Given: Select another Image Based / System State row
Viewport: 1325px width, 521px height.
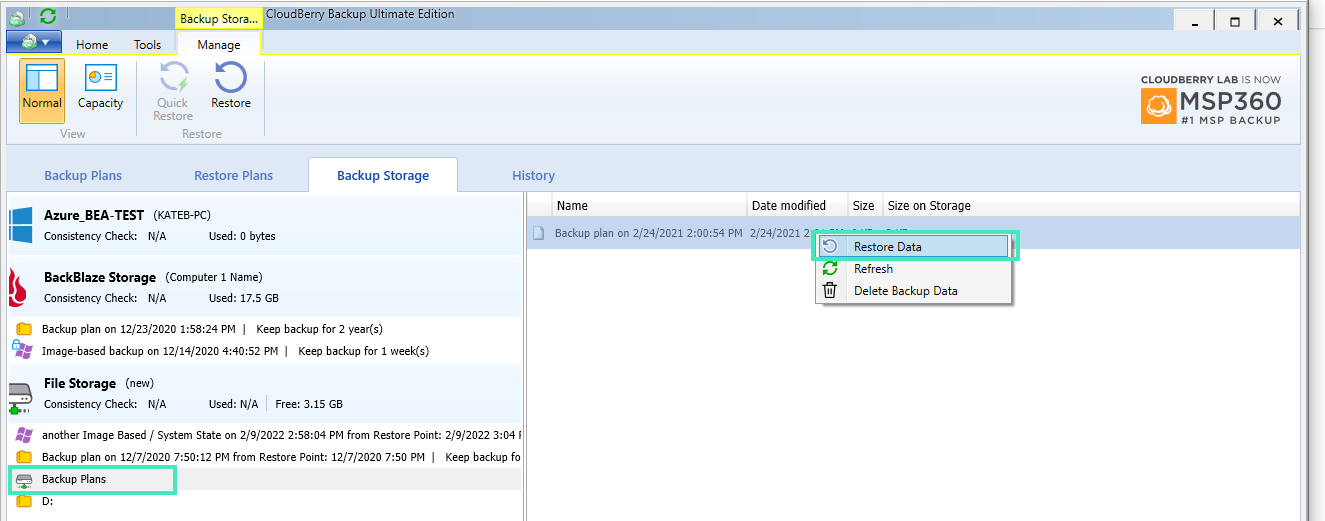Looking at the screenshot, I should point(265,435).
